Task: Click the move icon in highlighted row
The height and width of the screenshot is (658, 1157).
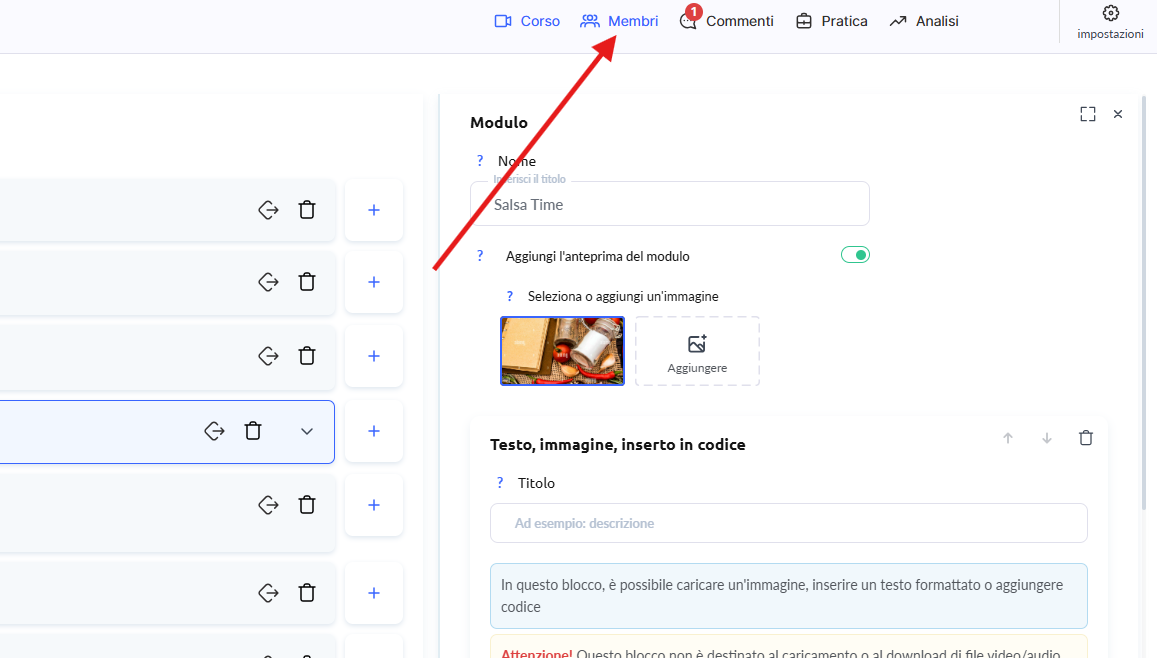Action: click(x=214, y=431)
